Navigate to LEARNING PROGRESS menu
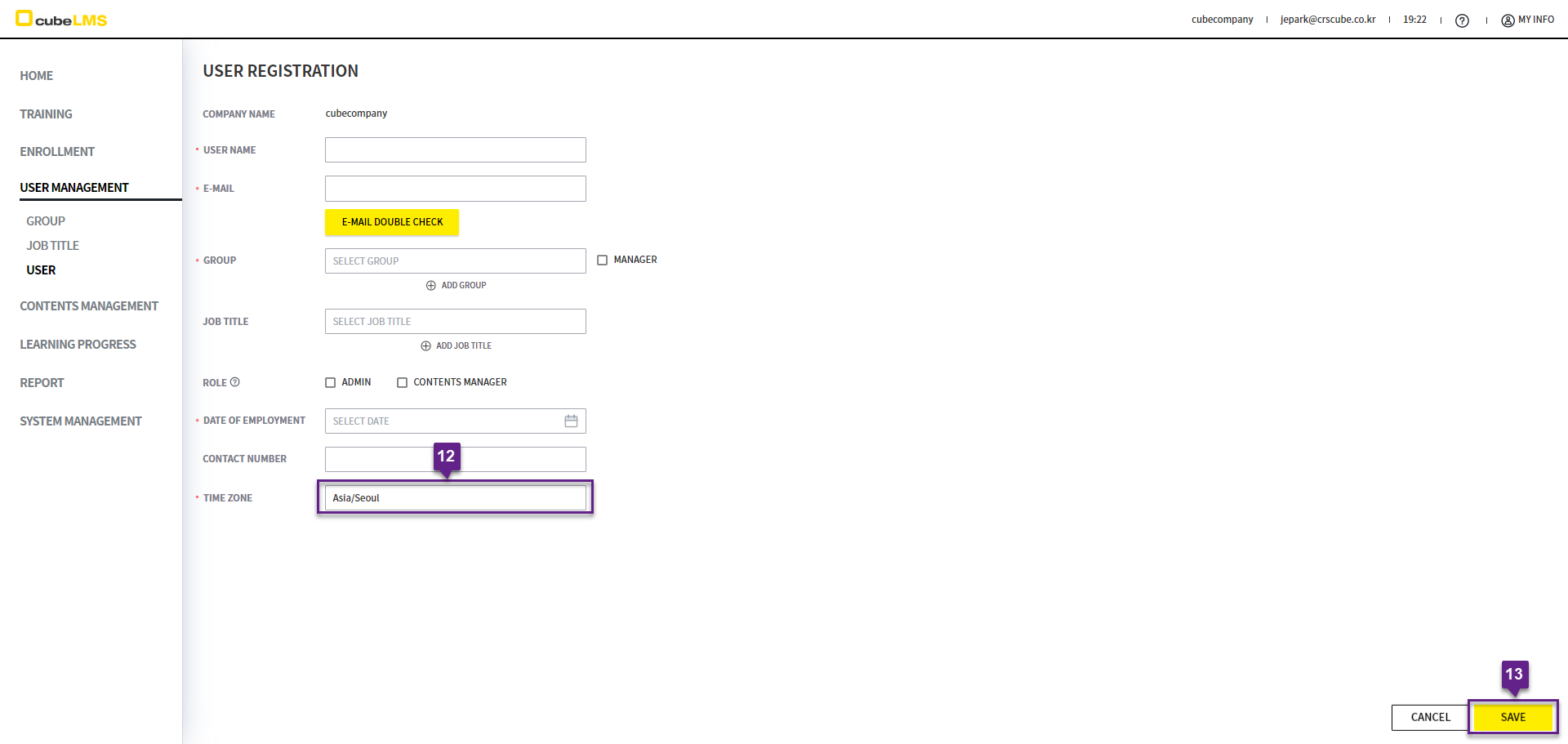 (78, 345)
